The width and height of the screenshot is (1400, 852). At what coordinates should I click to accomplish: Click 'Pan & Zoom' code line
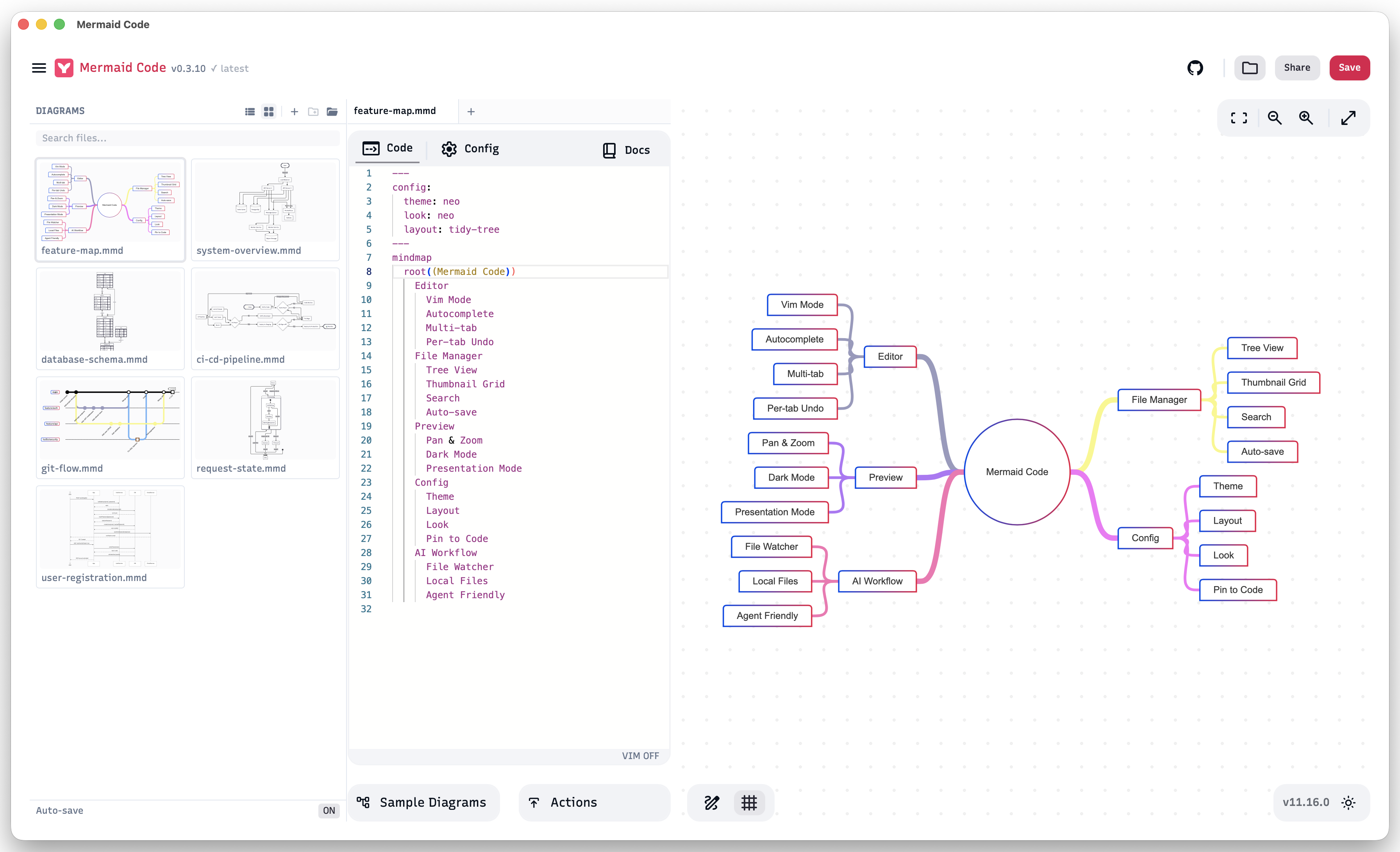coord(454,440)
